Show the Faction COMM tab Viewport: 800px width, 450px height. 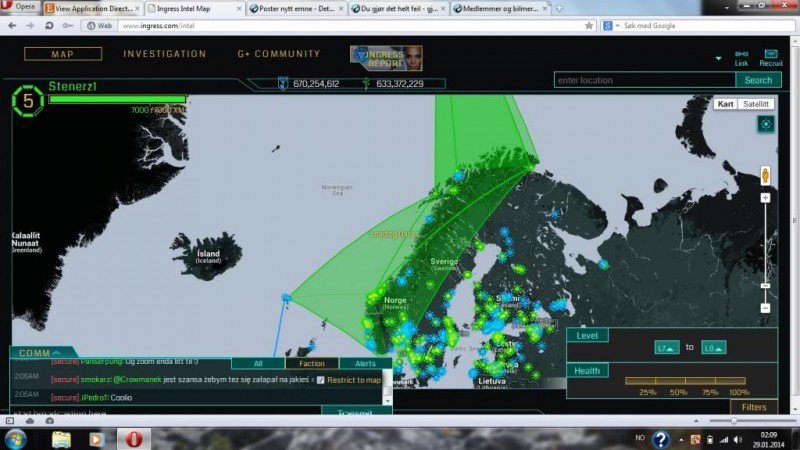[312, 363]
